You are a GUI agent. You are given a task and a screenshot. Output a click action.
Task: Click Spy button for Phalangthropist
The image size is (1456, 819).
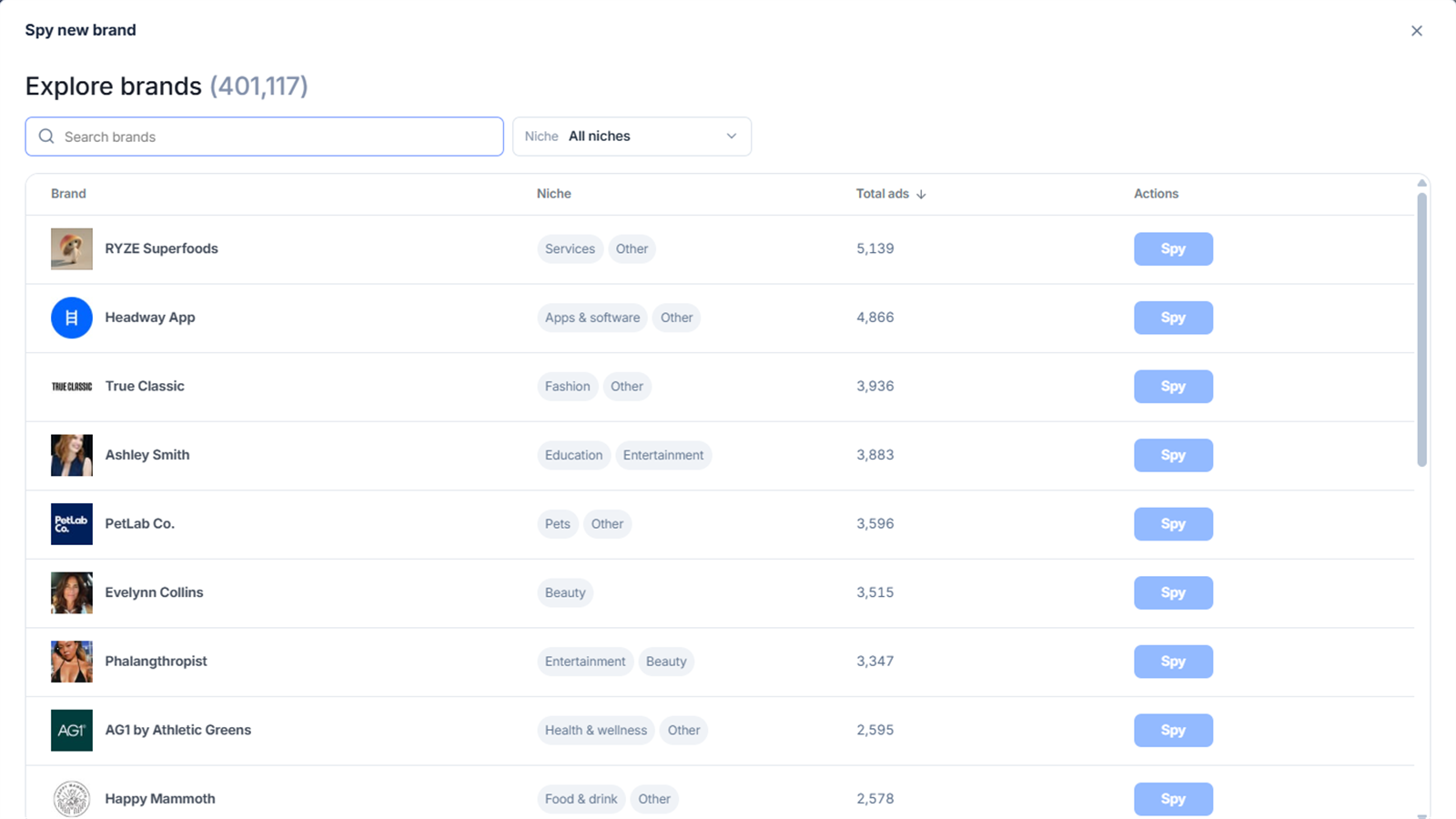coord(1173,662)
